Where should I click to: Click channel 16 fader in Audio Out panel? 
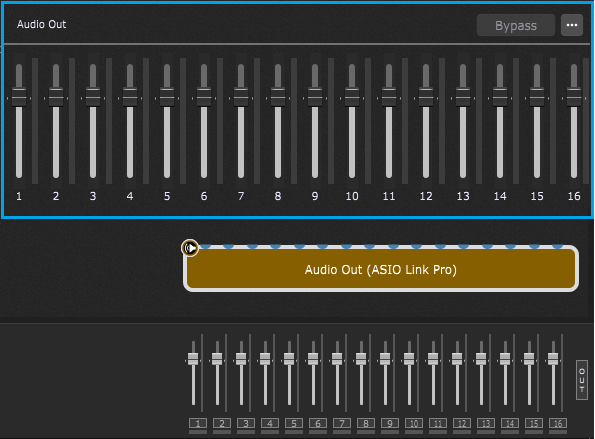pos(574,97)
